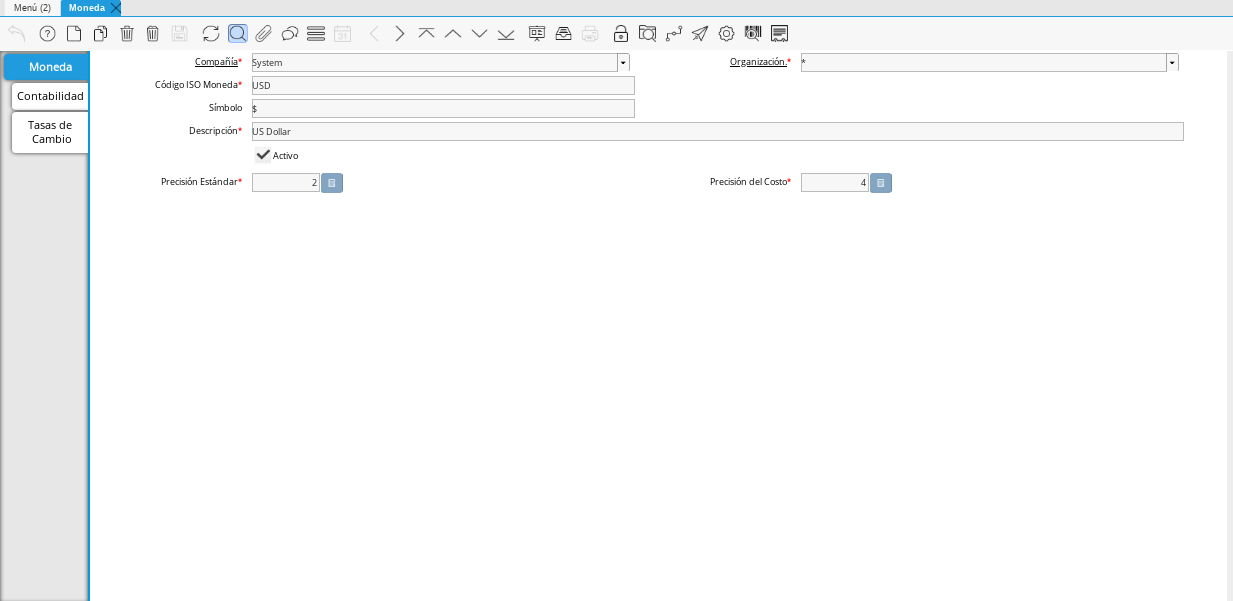Click the Print printer icon

590,33
